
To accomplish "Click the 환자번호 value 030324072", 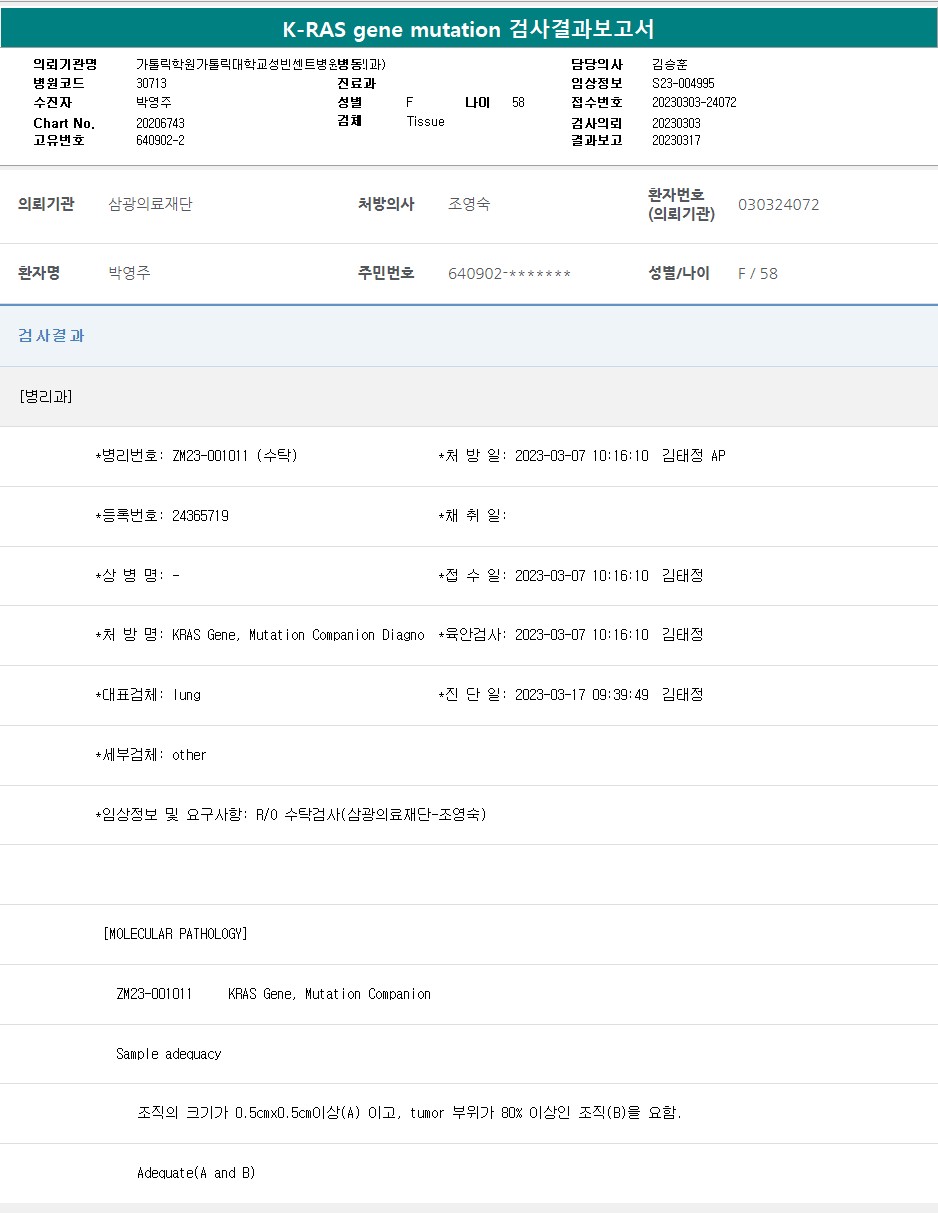I will [x=778, y=205].
